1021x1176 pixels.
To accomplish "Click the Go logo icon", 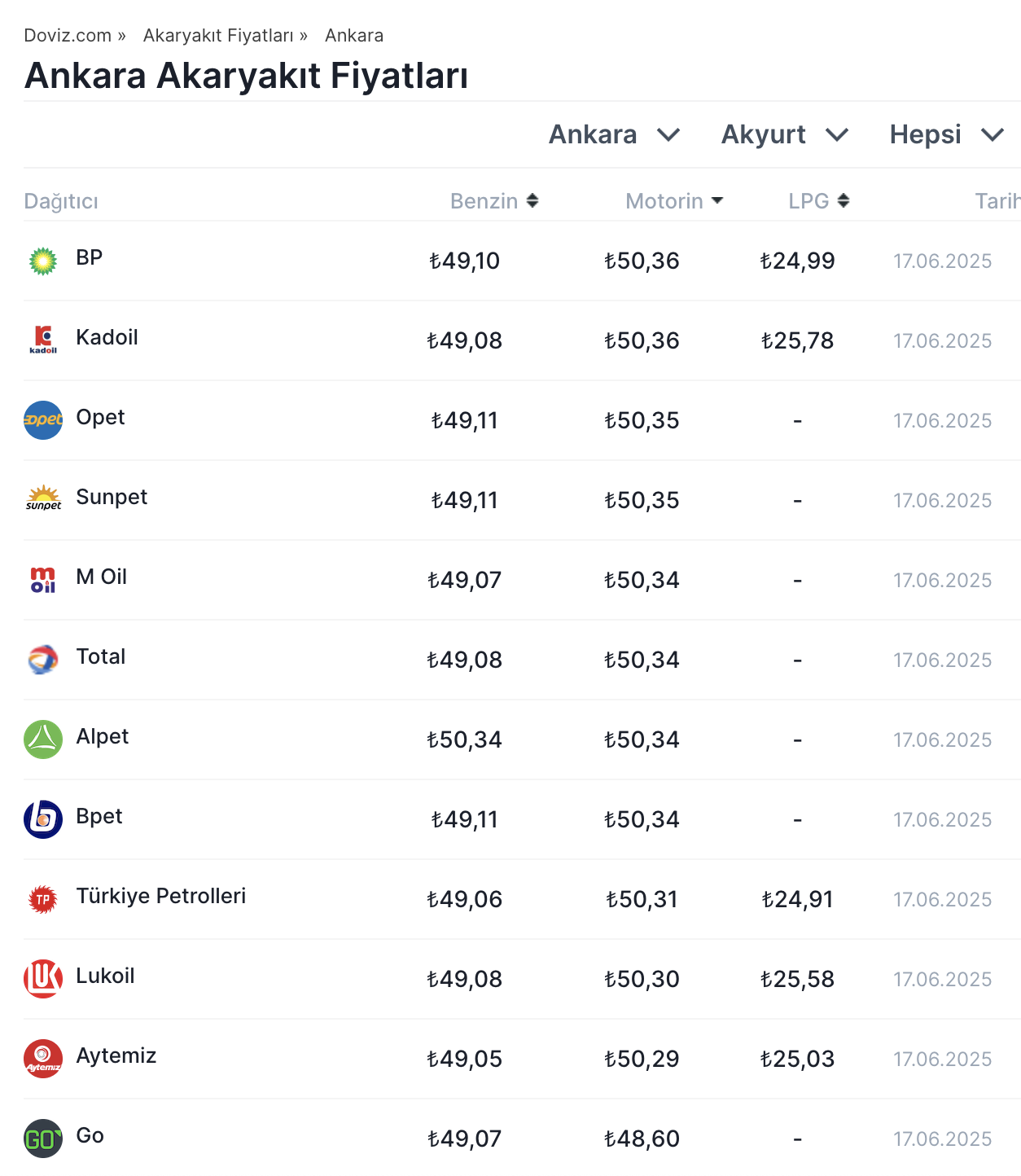I will point(43,1139).
